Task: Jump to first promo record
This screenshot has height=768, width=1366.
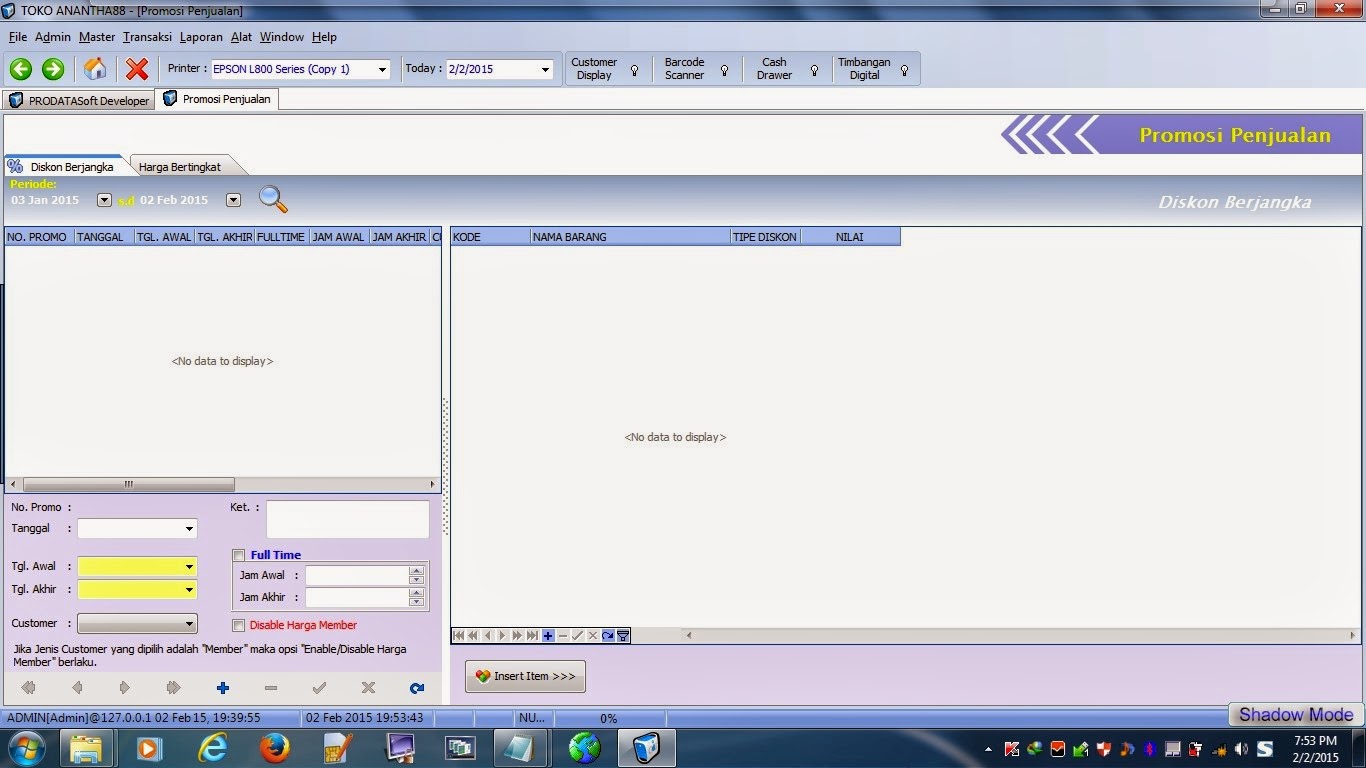Action: pyautogui.click(x=28, y=688)
